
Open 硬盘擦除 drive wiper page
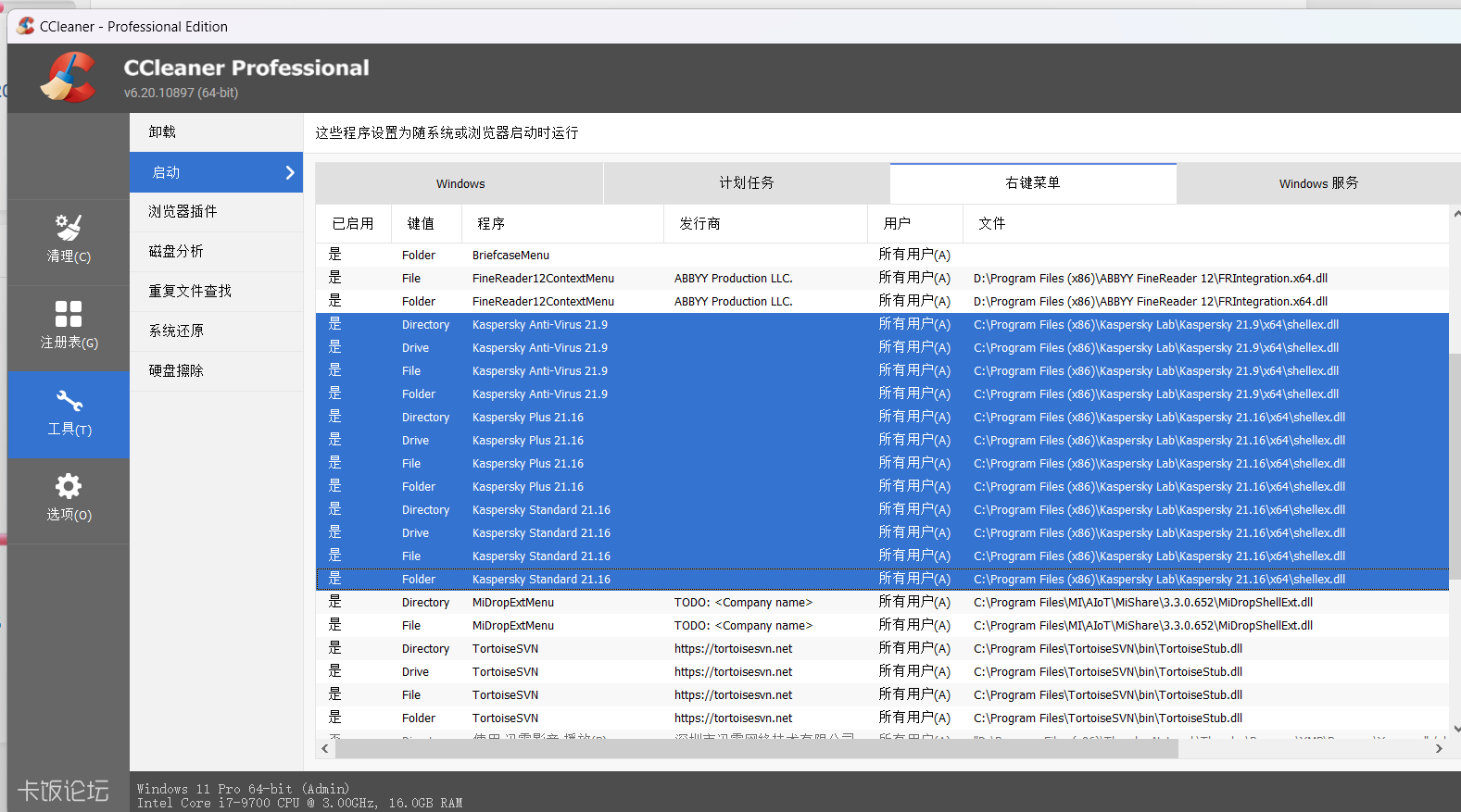(x=216, y=371)
